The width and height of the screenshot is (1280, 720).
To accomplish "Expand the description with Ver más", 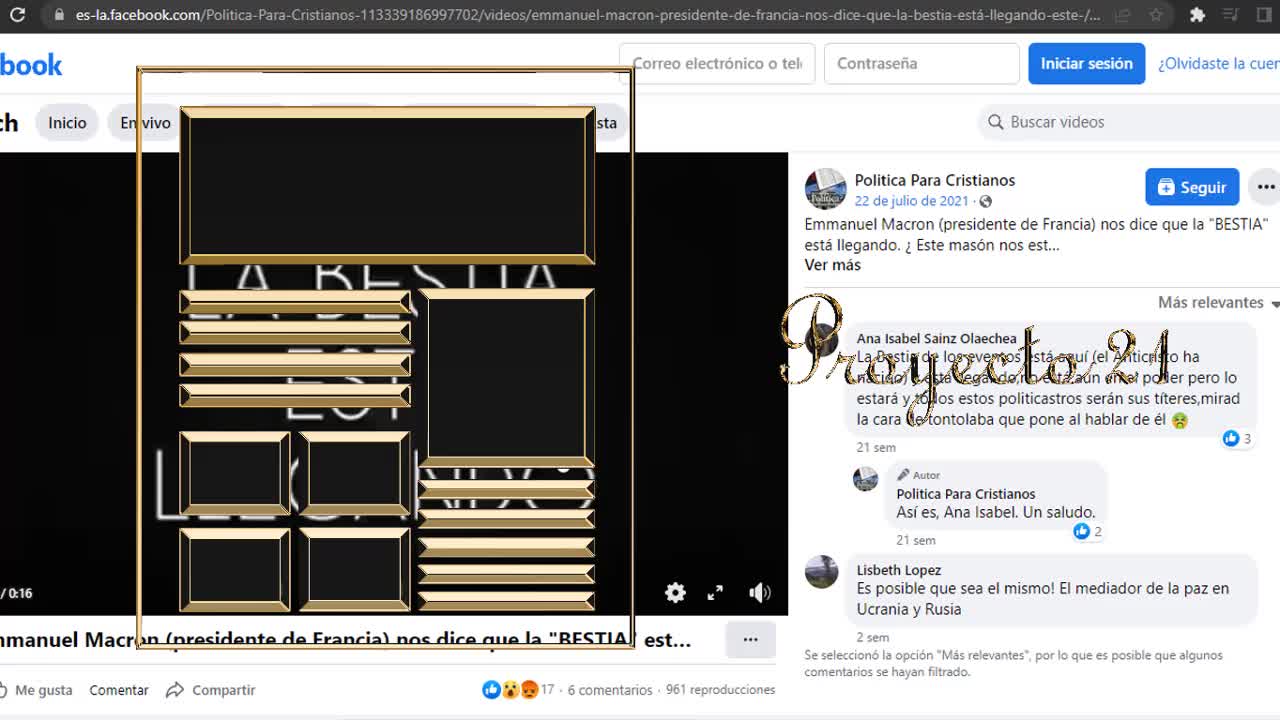I will tap(832, 265).
